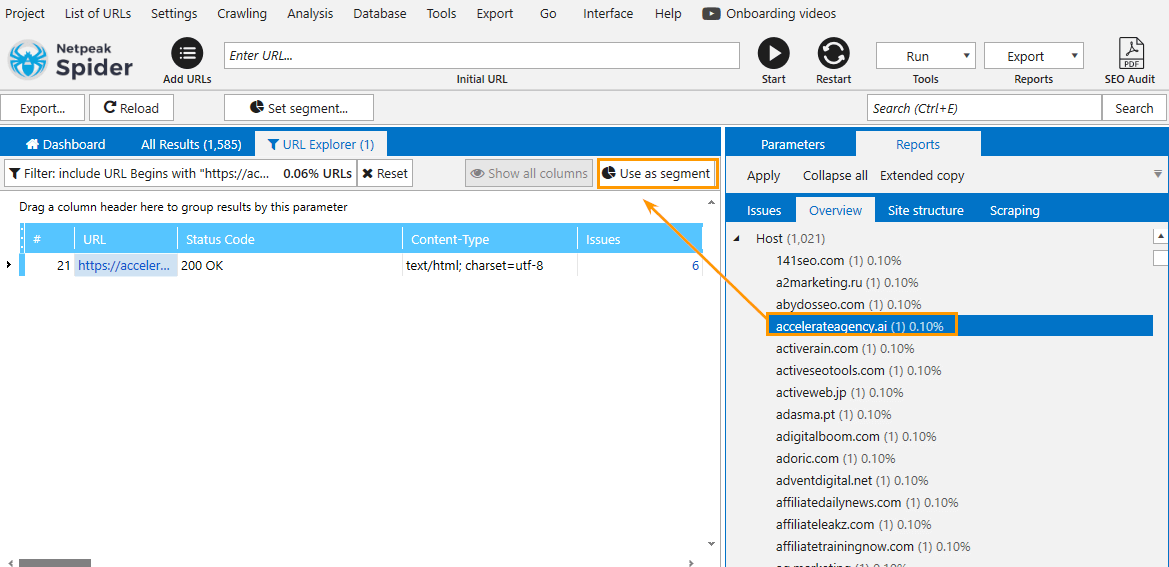Select host accelerateagency.ai
Screen dimensions: 1169x567
(861, 326)
